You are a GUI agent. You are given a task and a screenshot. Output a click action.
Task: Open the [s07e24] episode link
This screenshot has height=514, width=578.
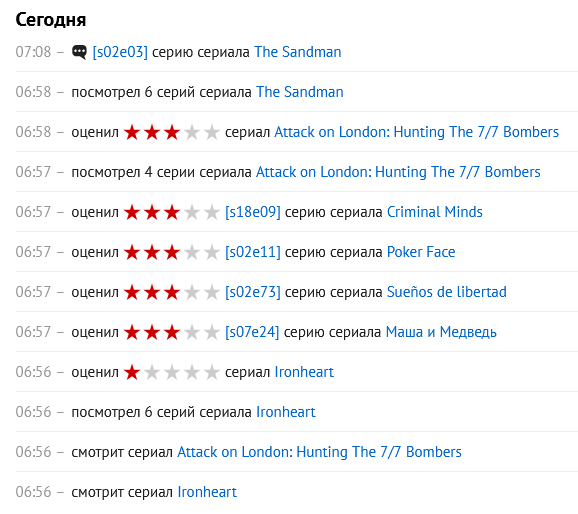pyautogui.click(x=252, y=332)
